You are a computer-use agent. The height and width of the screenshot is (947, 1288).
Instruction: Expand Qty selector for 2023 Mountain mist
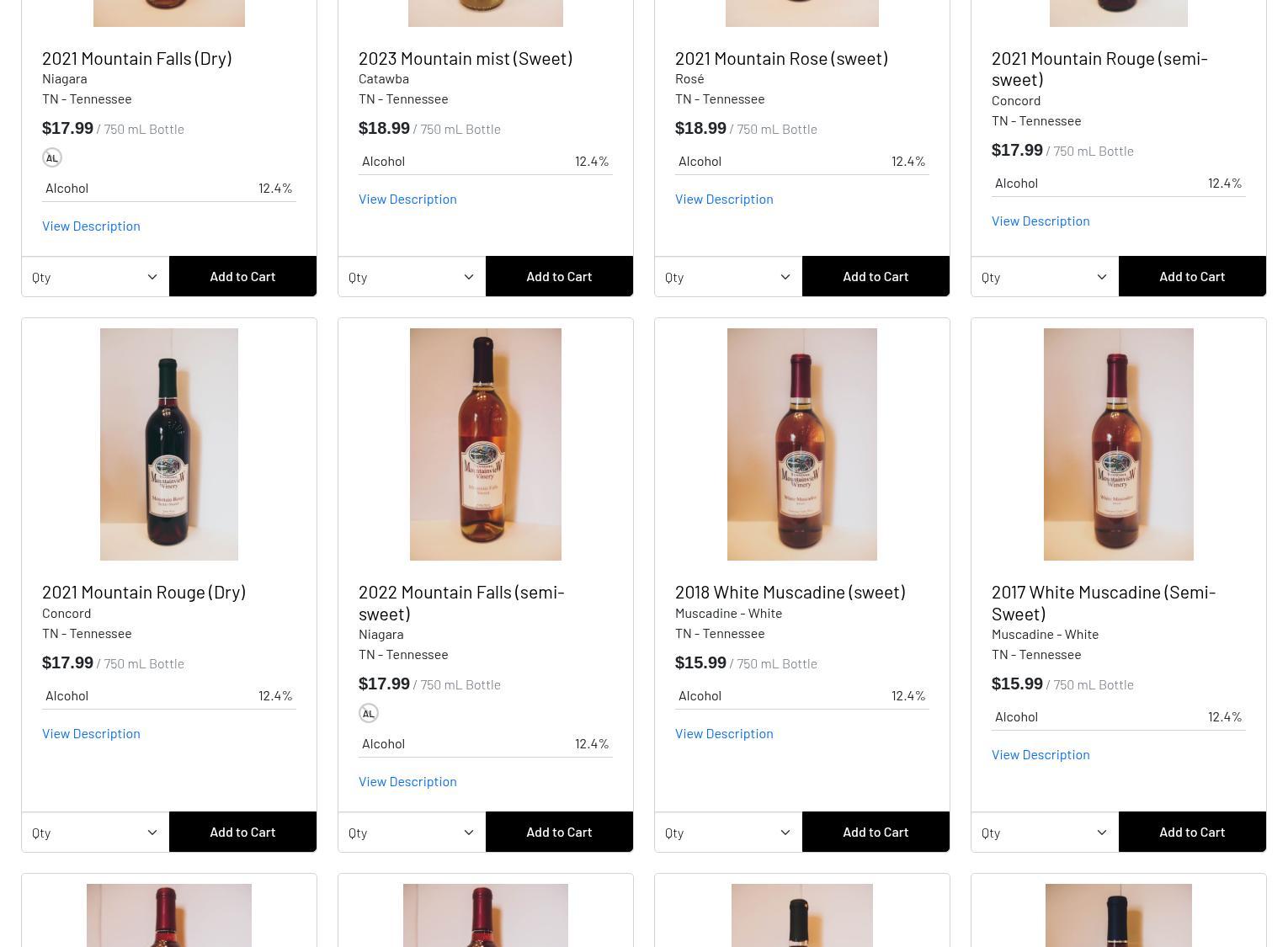[412, 277]
